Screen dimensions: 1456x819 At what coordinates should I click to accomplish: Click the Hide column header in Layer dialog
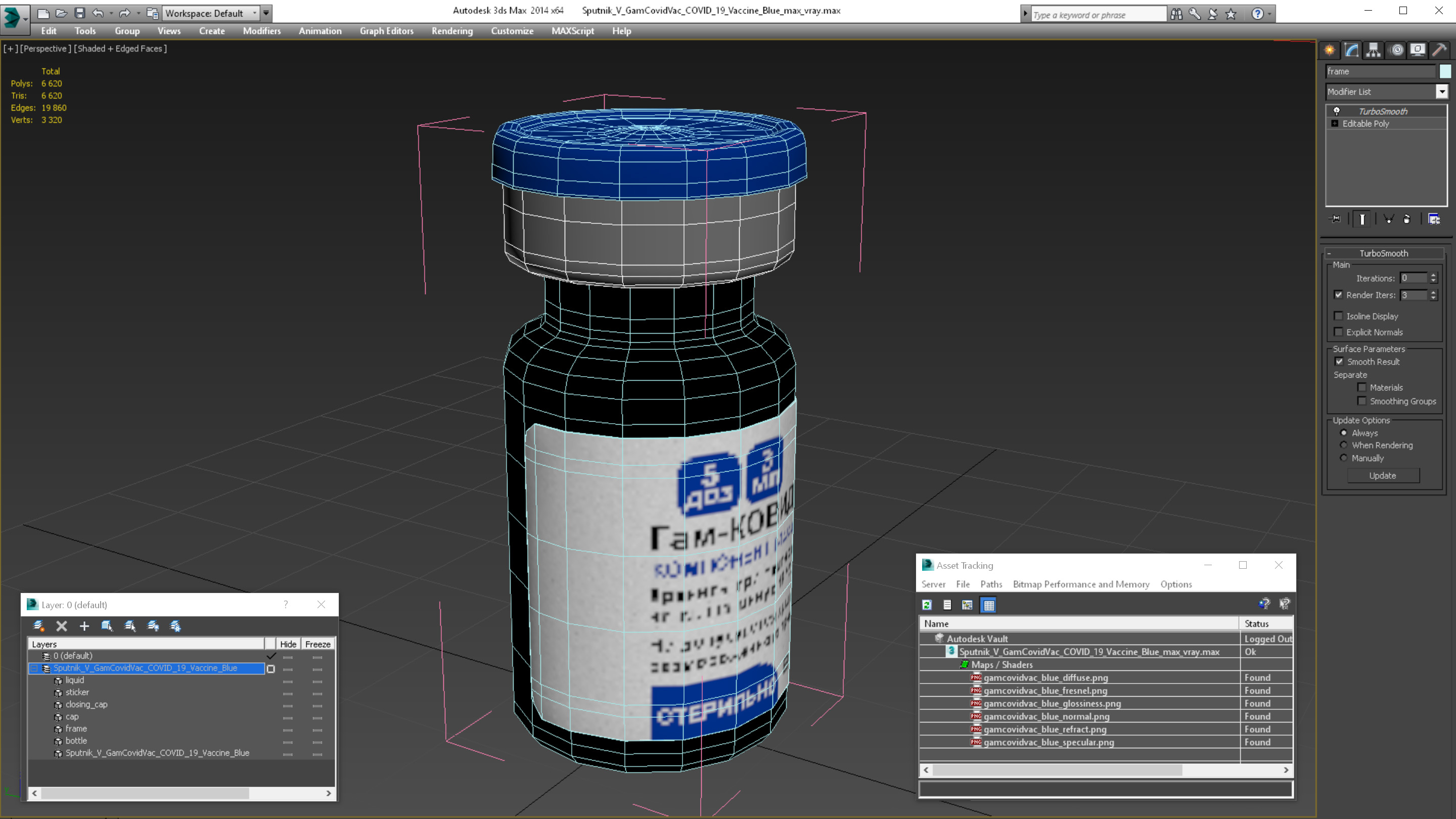(x=288, y=644)
